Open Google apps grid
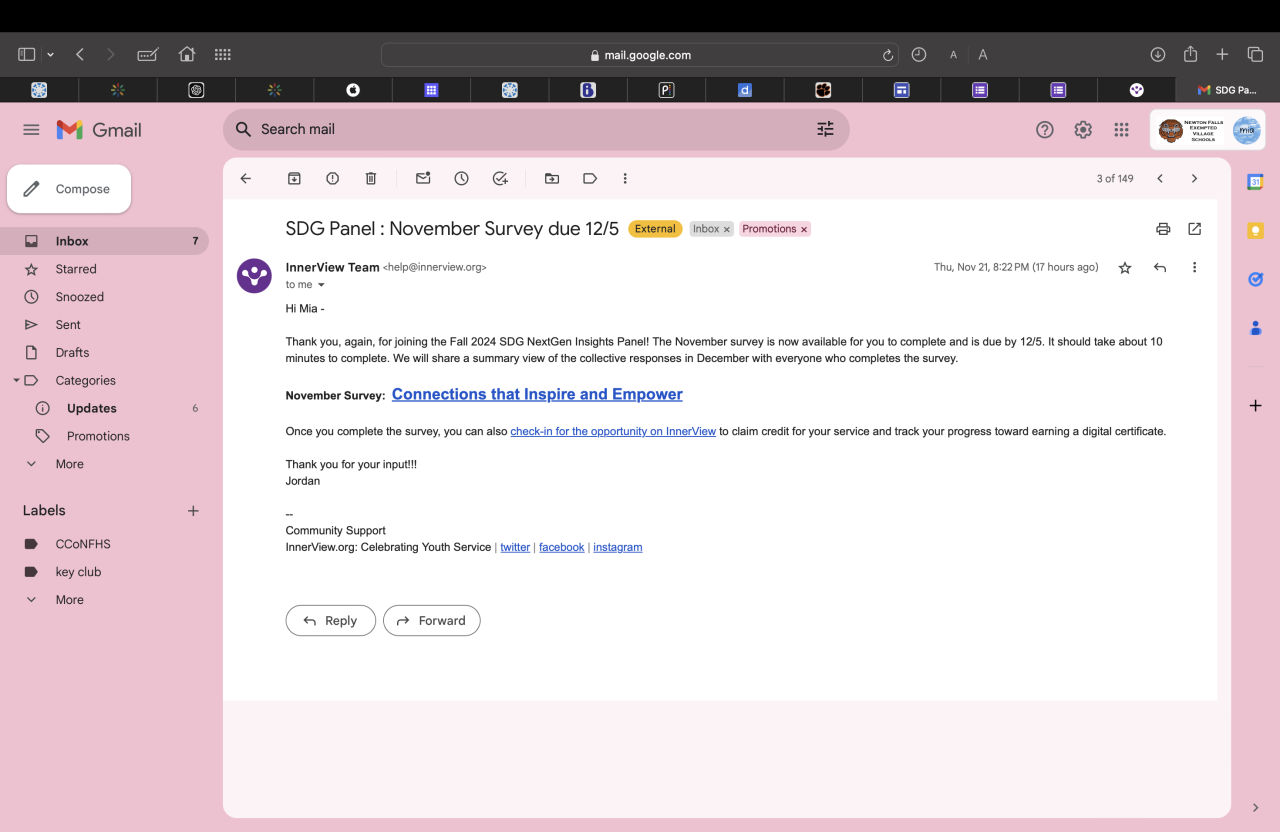Viewport: 1280px width, 832px height. point(1121,130)
